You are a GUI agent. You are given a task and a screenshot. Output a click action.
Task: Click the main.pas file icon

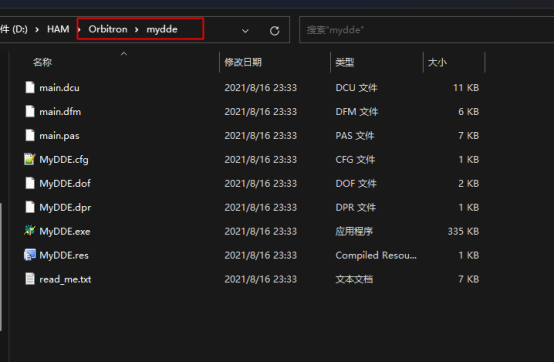[30, 135]
